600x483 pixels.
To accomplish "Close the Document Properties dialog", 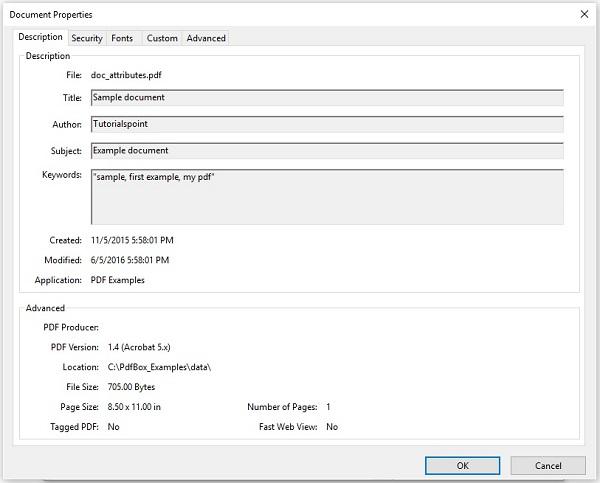I will [x=584, y=14].
